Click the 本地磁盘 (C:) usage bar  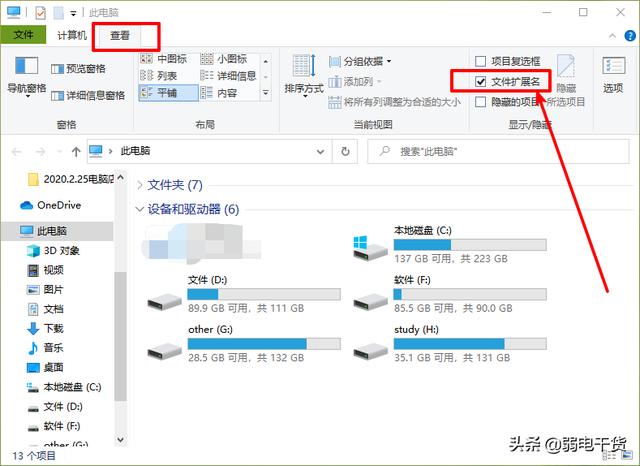click(x=470, y=245)
